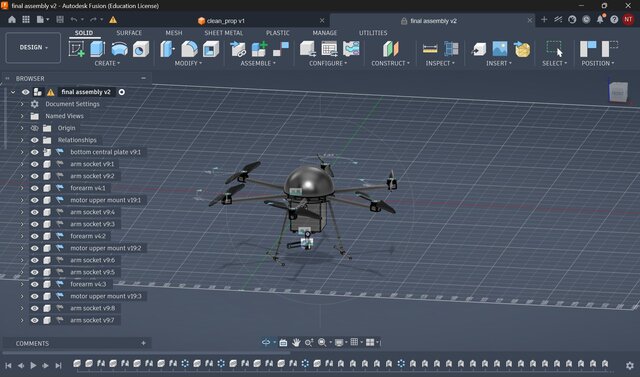Image resolution: width=640 pixels, height=377 pixels.
Task: Open the Change Parameters table icon
Action: pos(329,49)
